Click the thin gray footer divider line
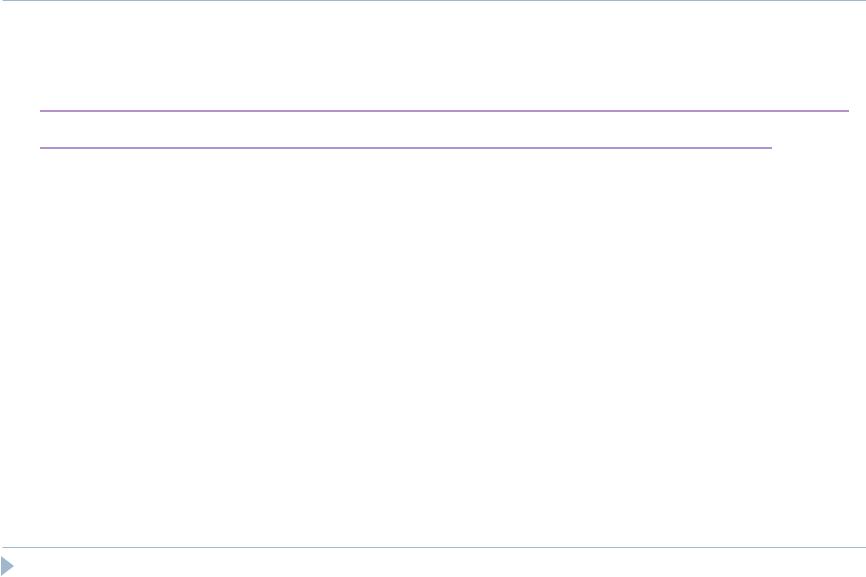The image size is (866, 577). click(x=433, y=548)
